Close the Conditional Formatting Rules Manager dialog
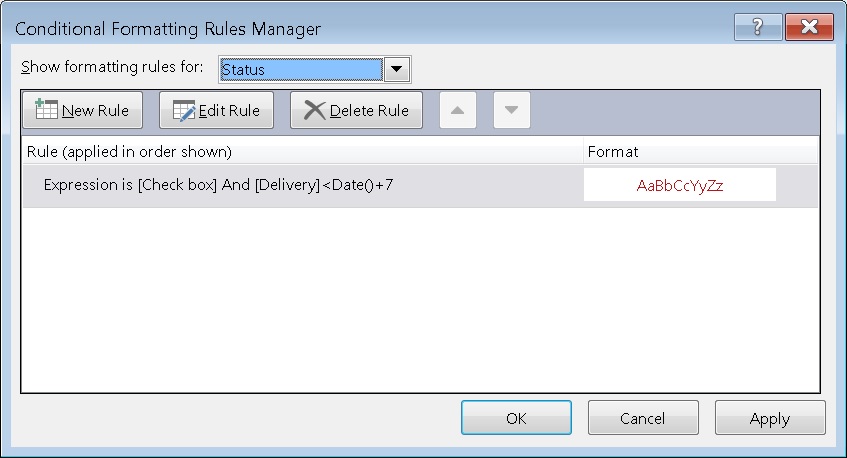Screen dimensions: 847x458 [809, 28]
